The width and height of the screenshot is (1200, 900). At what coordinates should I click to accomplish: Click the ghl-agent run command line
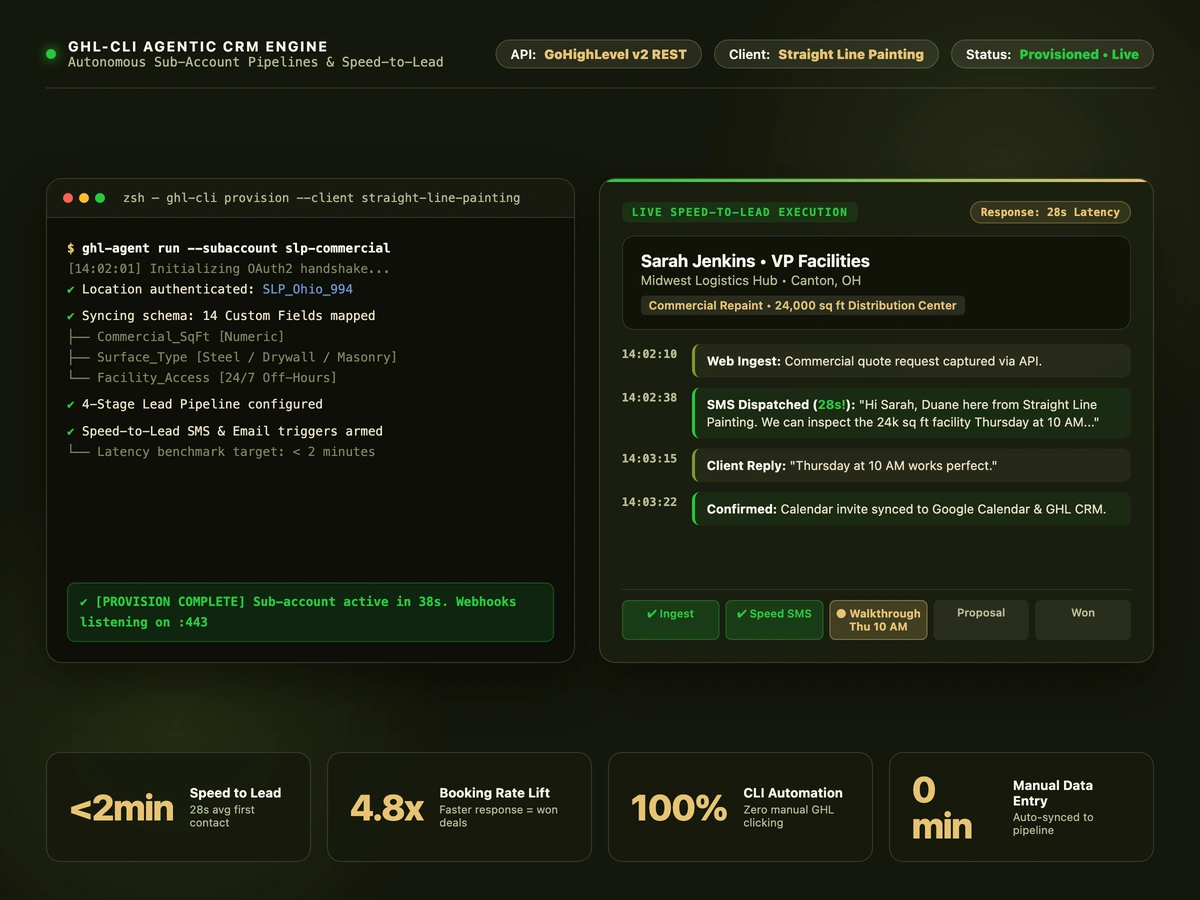tap(229, 248)
